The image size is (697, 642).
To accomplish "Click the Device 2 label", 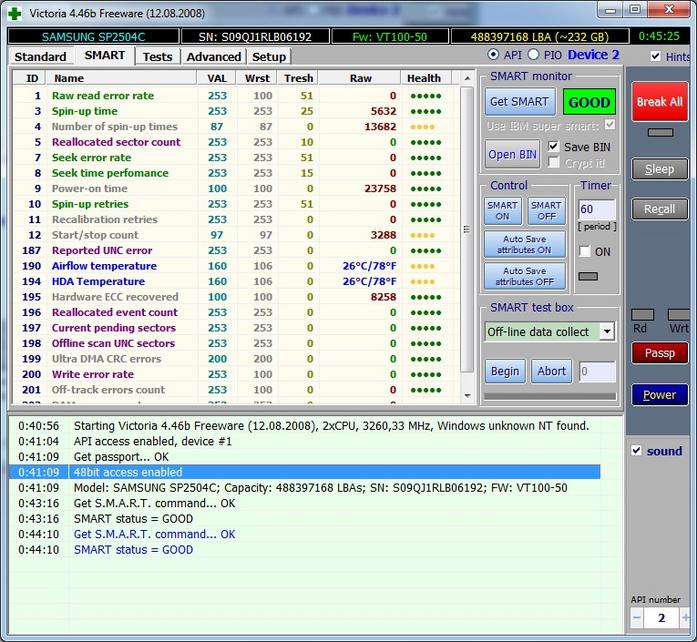I will click(593, 55).
